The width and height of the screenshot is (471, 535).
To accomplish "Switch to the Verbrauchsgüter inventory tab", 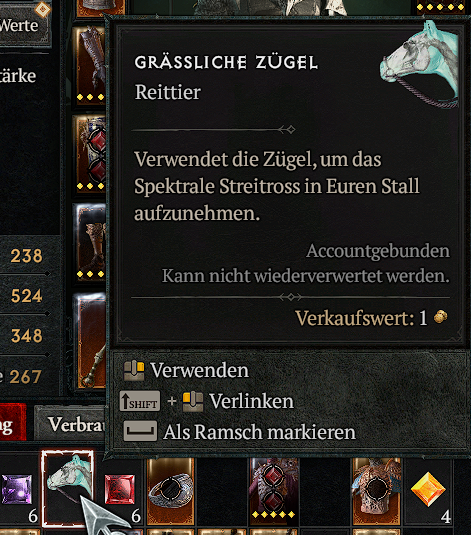I will click(x=71, y=424).
